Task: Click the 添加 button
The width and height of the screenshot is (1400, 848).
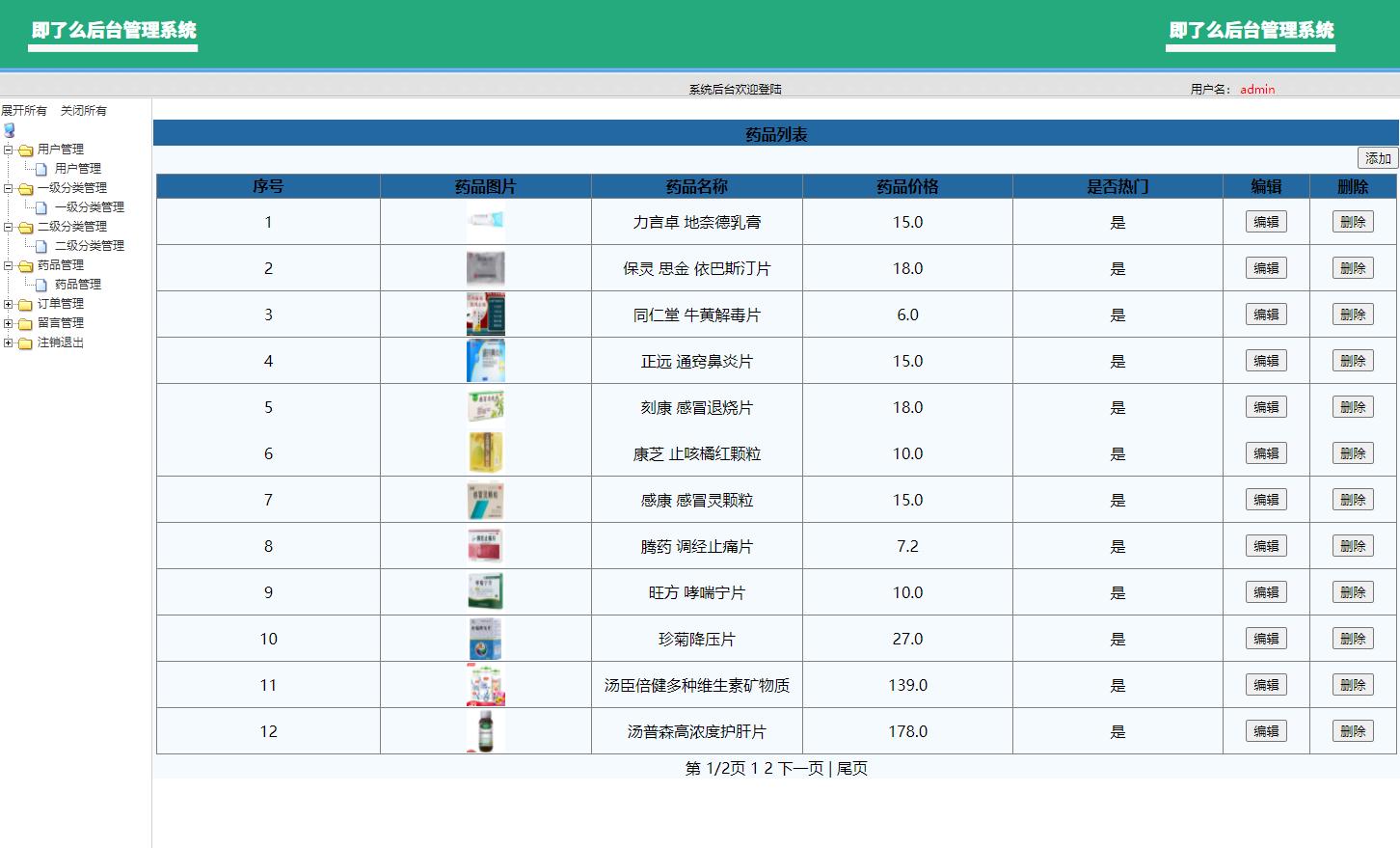Action: 1377,158
